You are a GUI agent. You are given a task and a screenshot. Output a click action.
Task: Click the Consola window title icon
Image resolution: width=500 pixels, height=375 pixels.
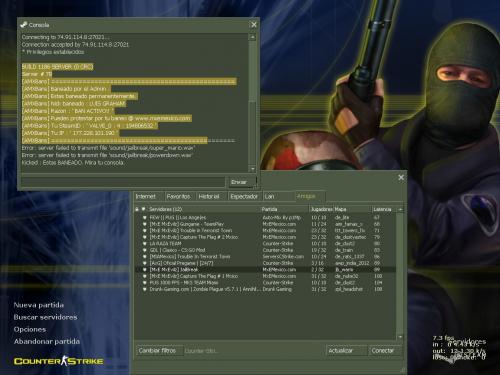[x=24, y=25]
